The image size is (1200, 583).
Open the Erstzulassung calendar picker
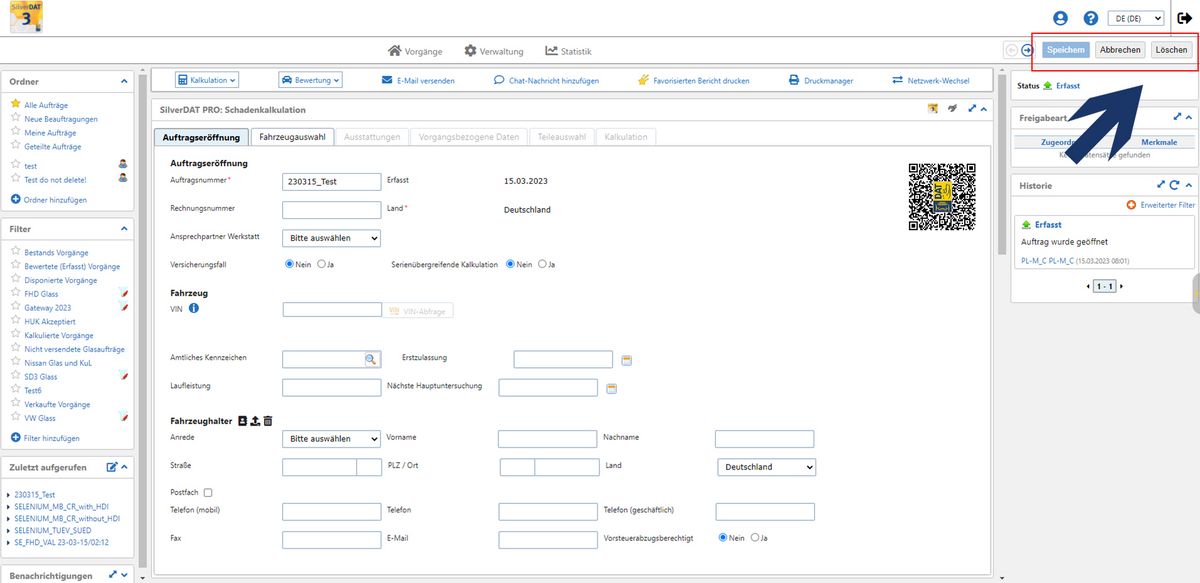tap(627, 360)
